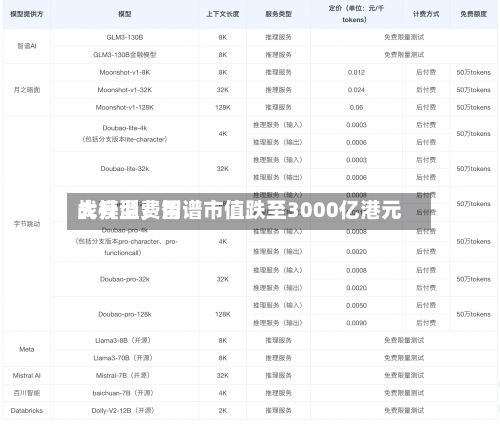Viewport: 500px width, 424px height.
Task: Select the 百川智能 provider cell
Action: [x=27, y=393]
